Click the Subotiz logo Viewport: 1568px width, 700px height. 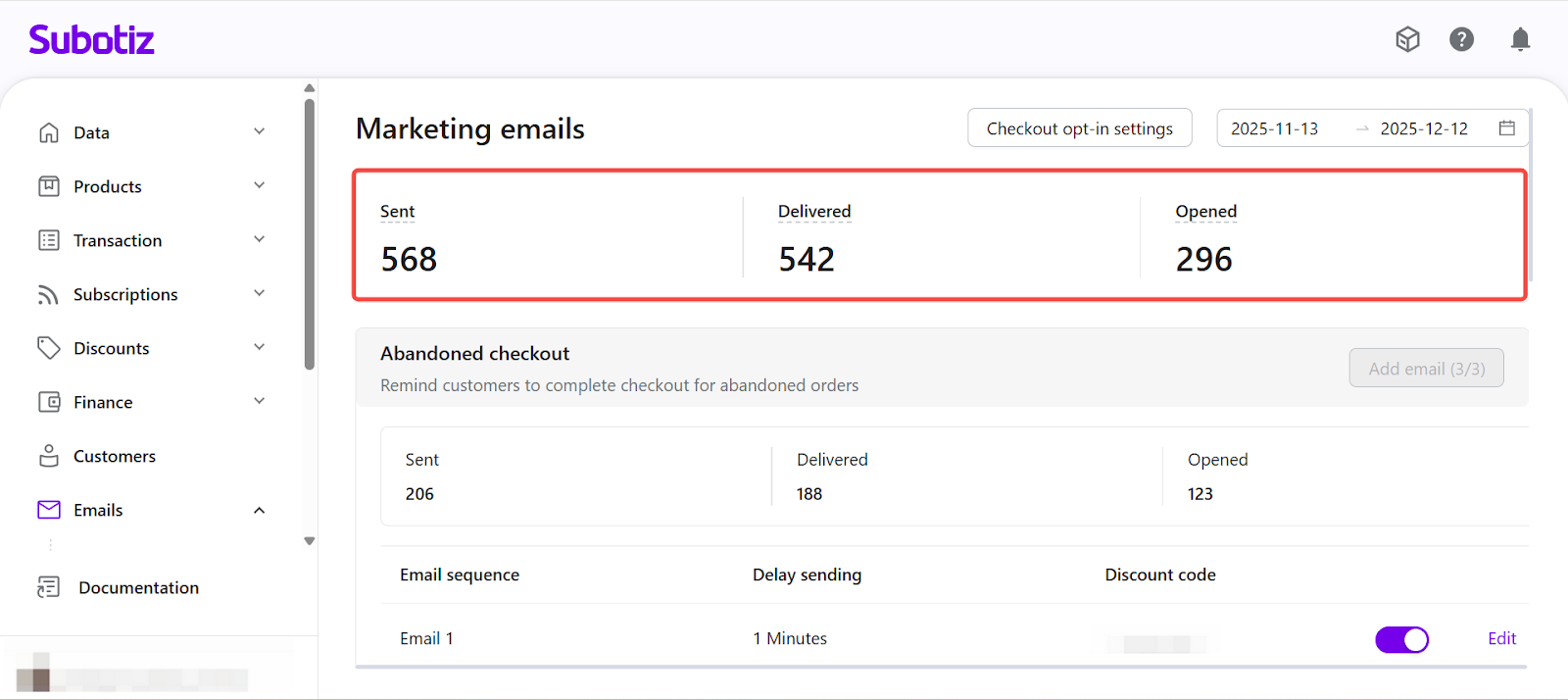pos(91,39)
